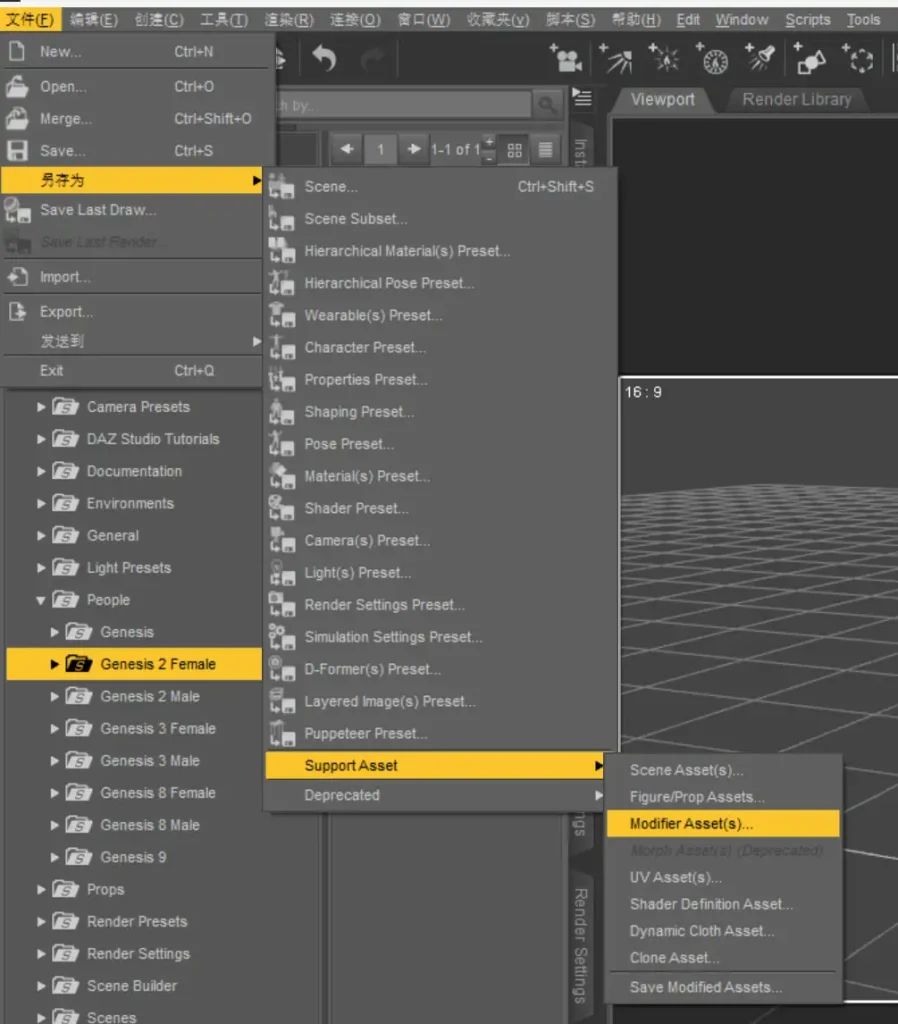Click the page number 1 field
Viewport: 898px width, 1024px height.
click(380, 150)
